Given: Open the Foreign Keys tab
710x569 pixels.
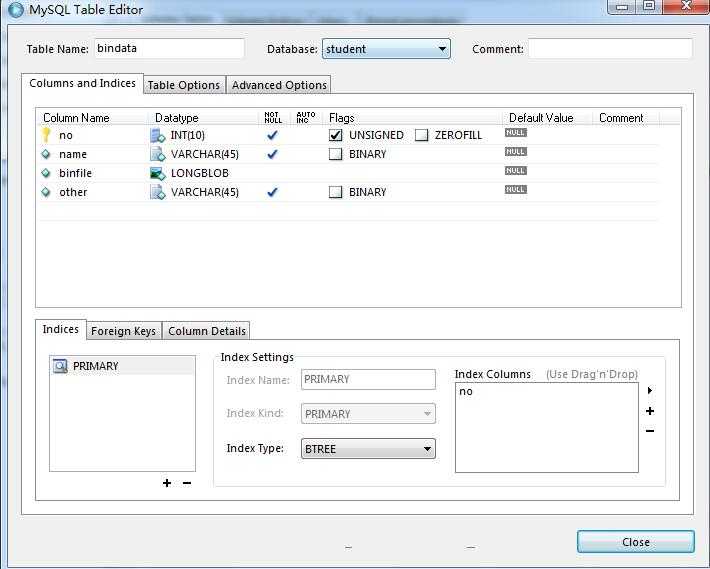Looking at the screenshot, I should 123,331.
